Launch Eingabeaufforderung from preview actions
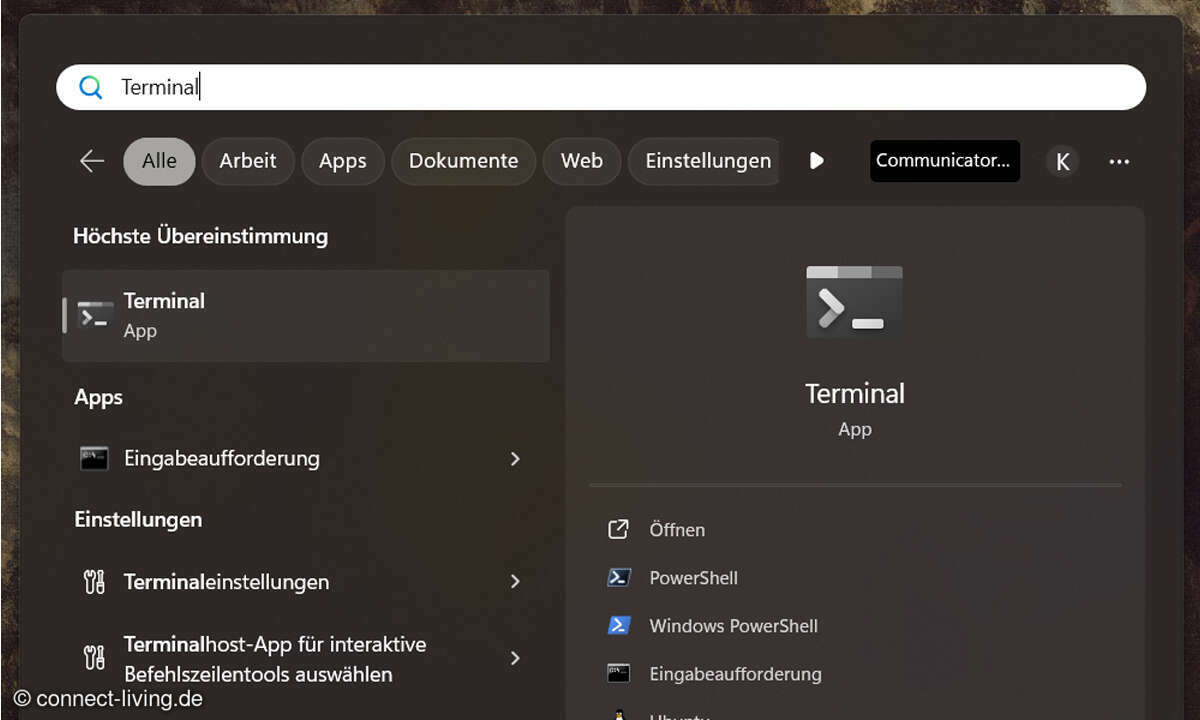This screenshot has width=1200, height=720. click(735, 674)
